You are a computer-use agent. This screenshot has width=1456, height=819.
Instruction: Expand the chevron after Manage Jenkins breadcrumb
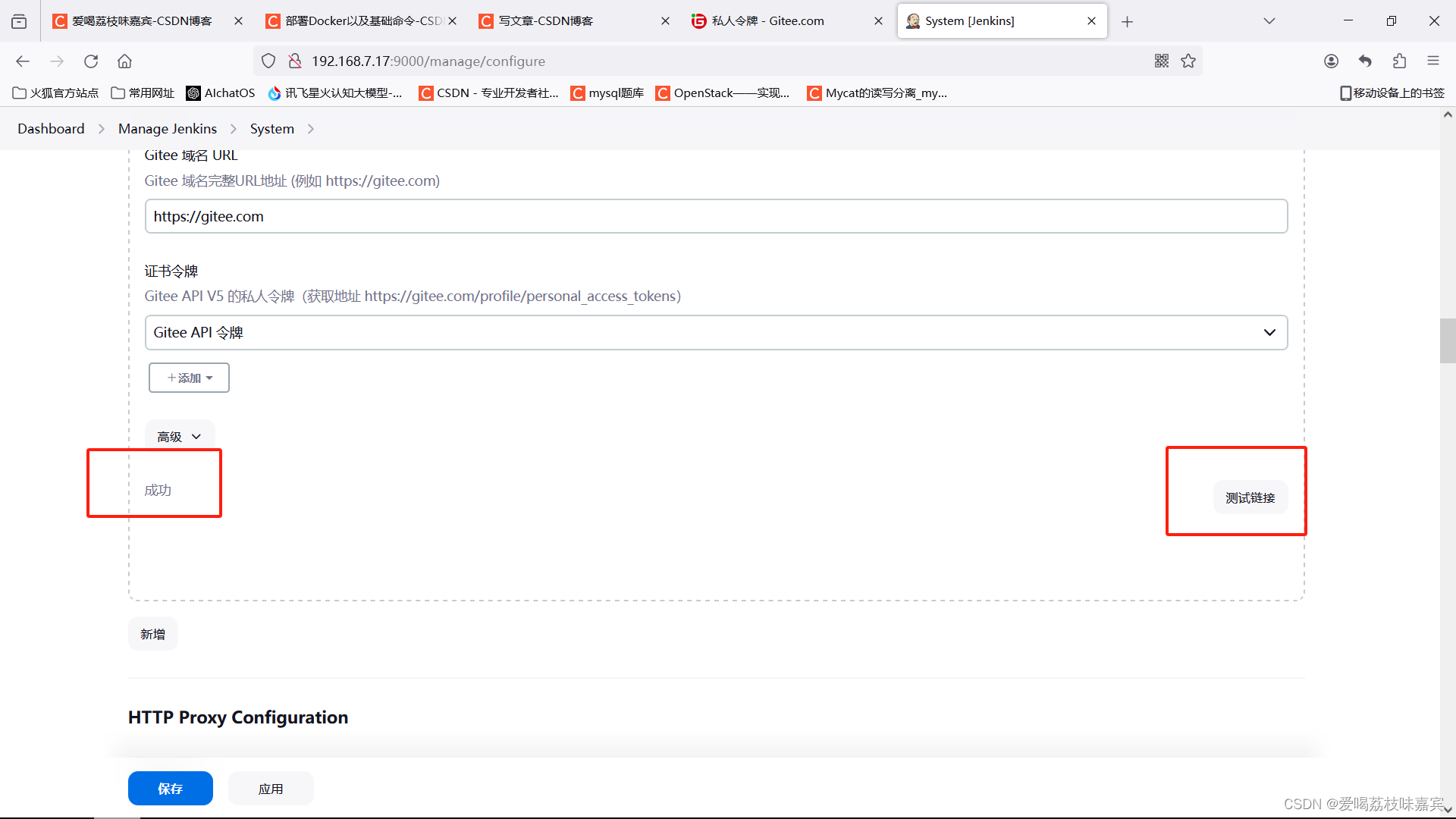click(x=234, y=129)
